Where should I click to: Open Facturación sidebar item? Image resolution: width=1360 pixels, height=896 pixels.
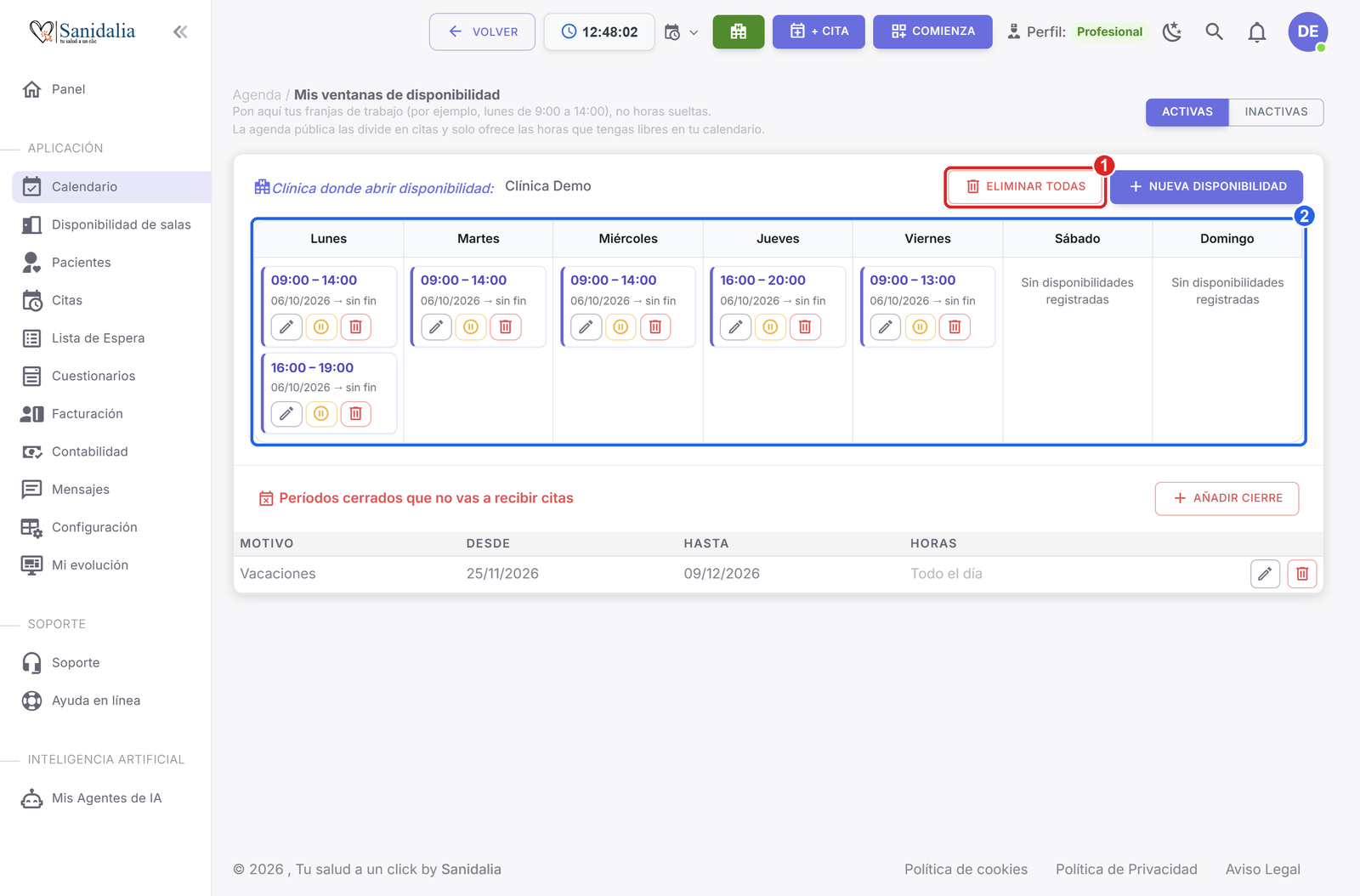click(111, 414)
